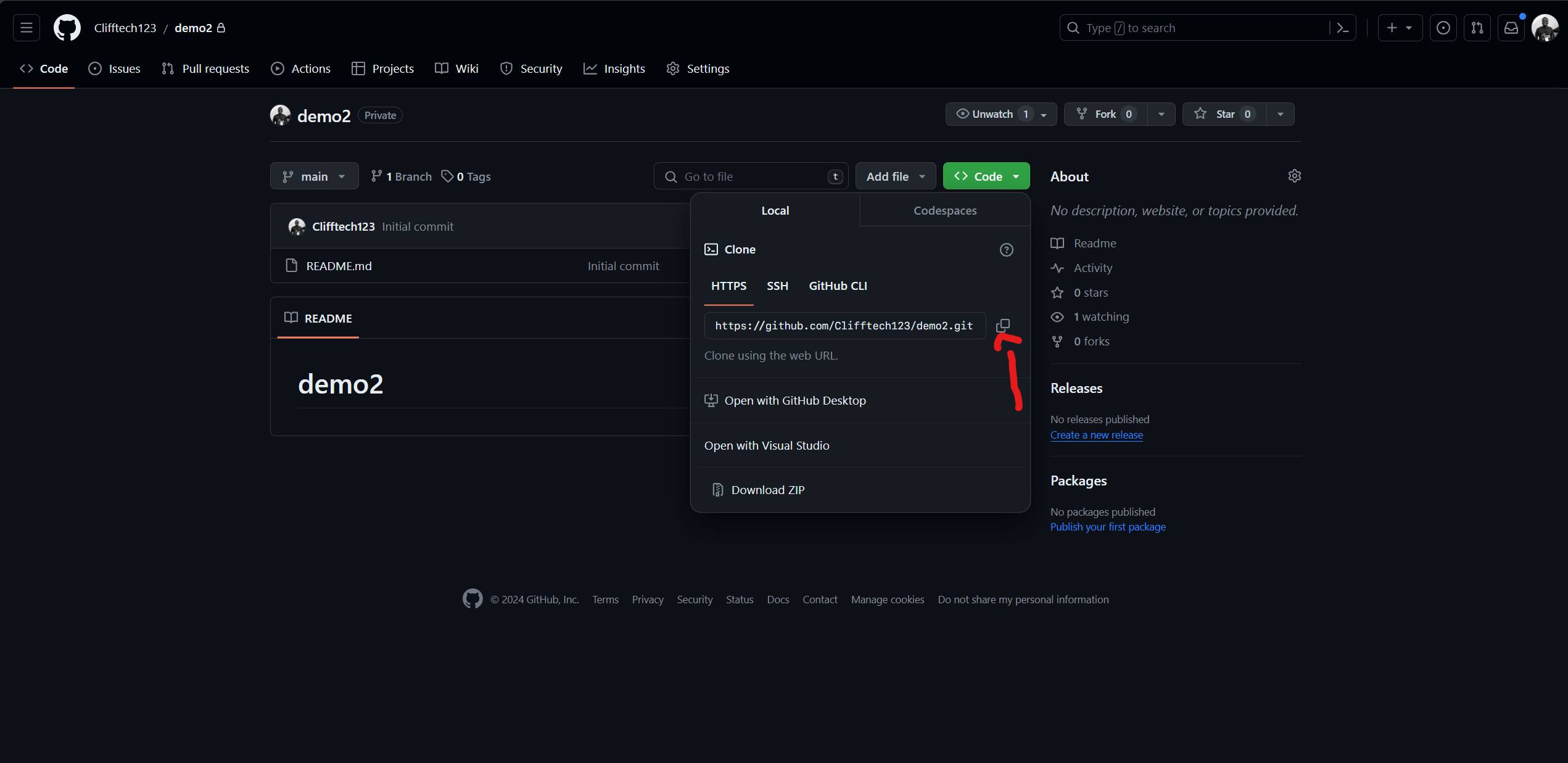Open the Actions tab

pos(300,68)
